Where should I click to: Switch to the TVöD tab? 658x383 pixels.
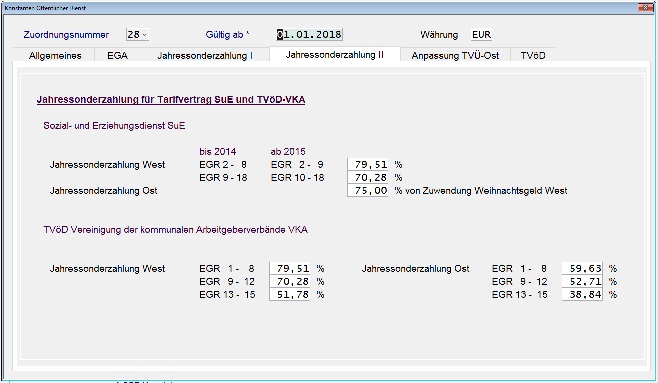coord(533,55)
